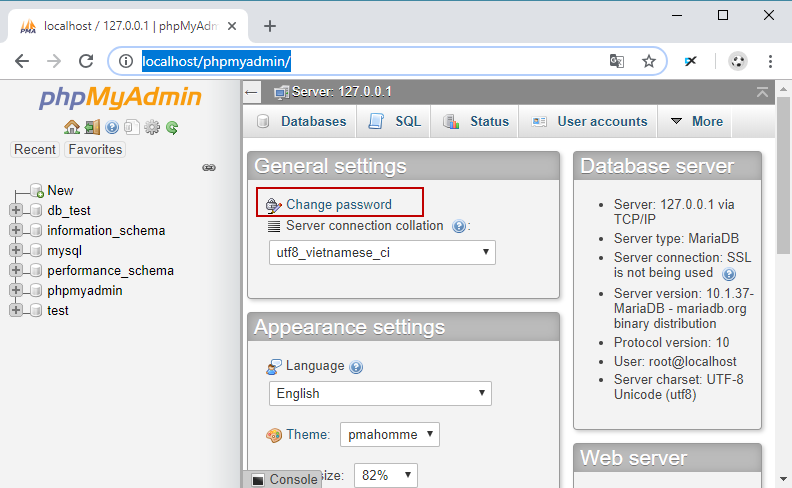Open help for Server connection collation
The width and height of the screenshot is (792, 488).
point(459,226)
